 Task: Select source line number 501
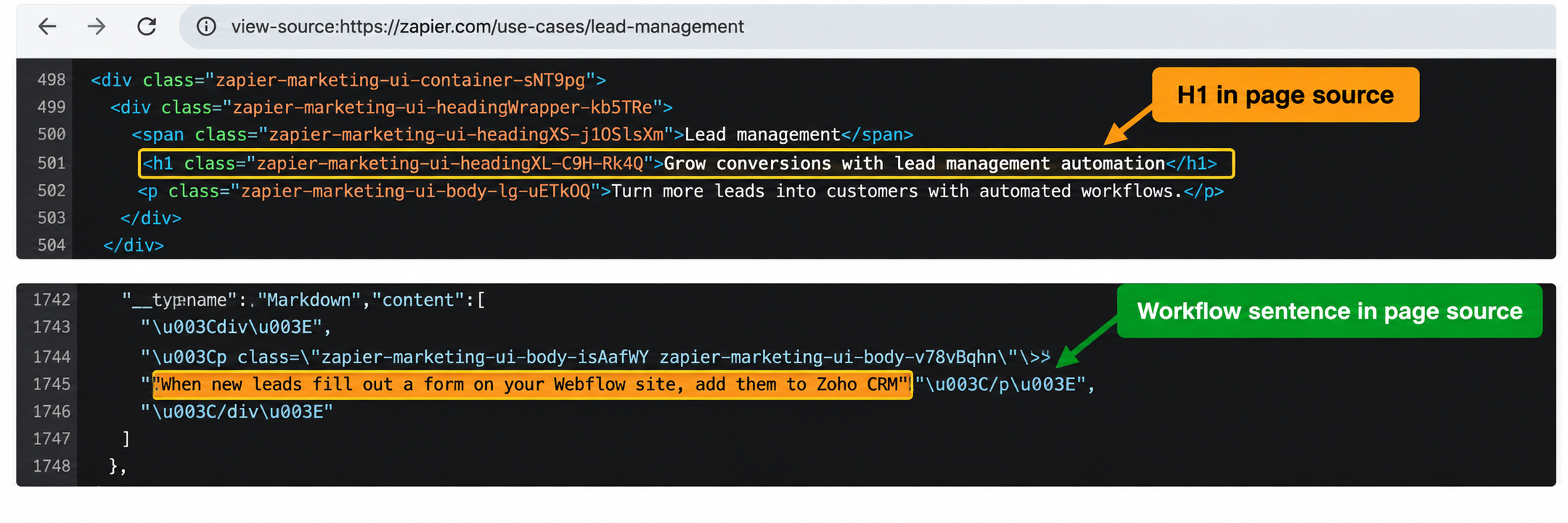click(x=51, y=163)
